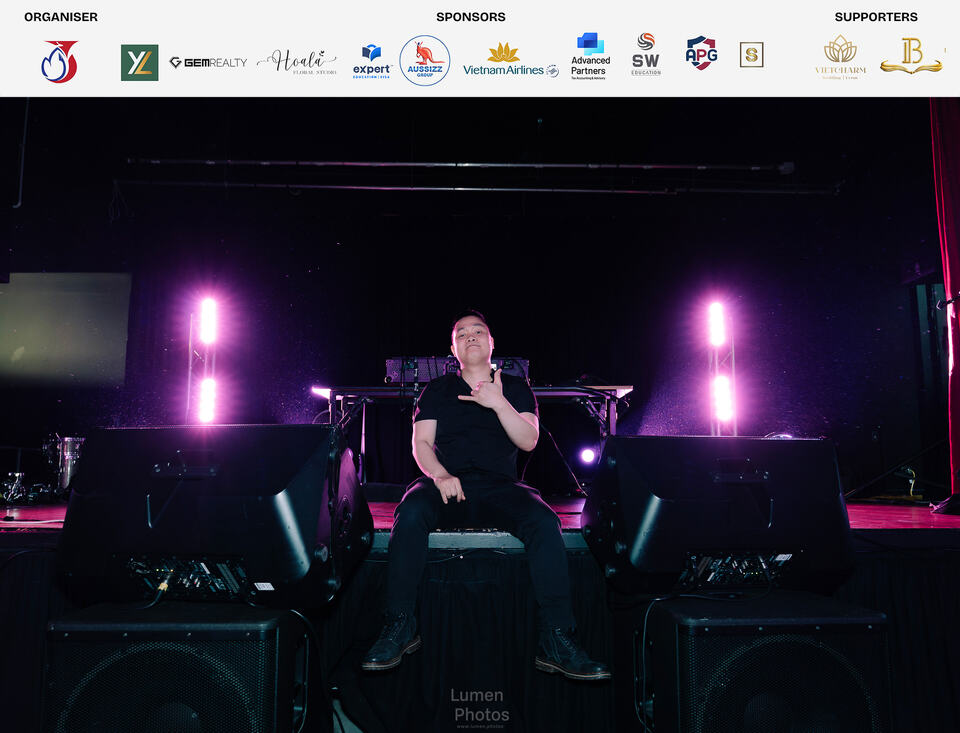Click the ORGANISER heading
Image resolution: width=960 pixels, height=733 pixels.
tap(61, 17)
